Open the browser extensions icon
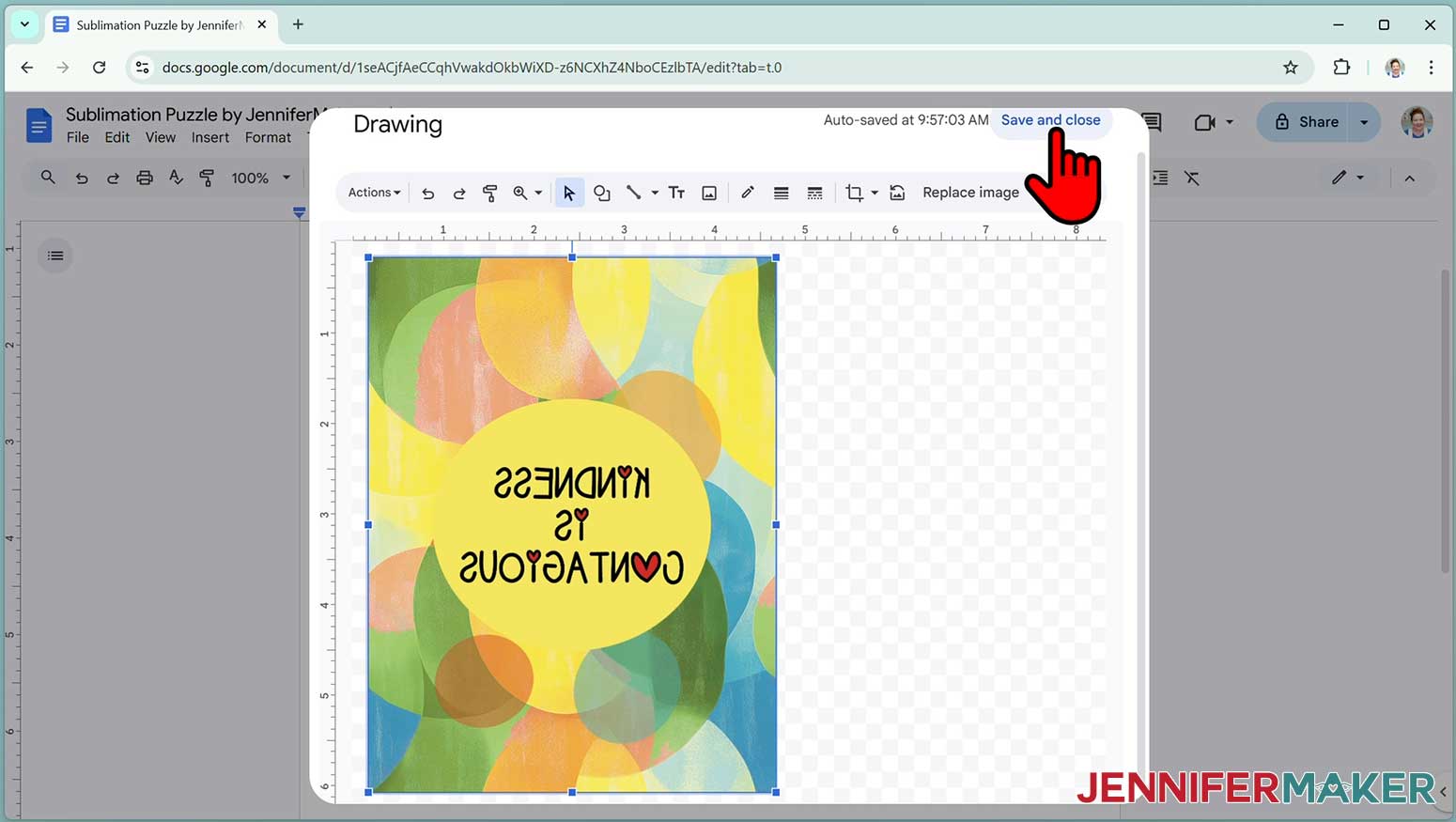Screen dimensions: 1456x822 (1341, 67)
